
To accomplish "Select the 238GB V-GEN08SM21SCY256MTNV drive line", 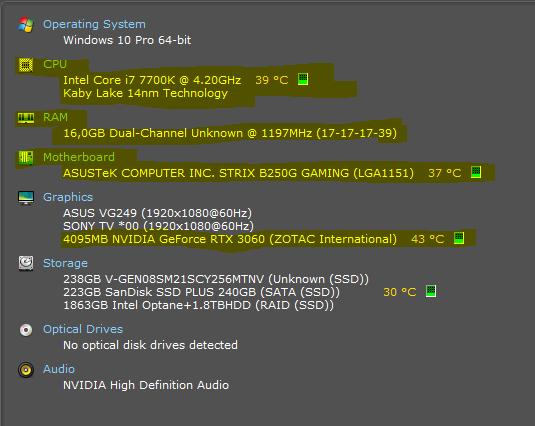I will click(216, 279).
